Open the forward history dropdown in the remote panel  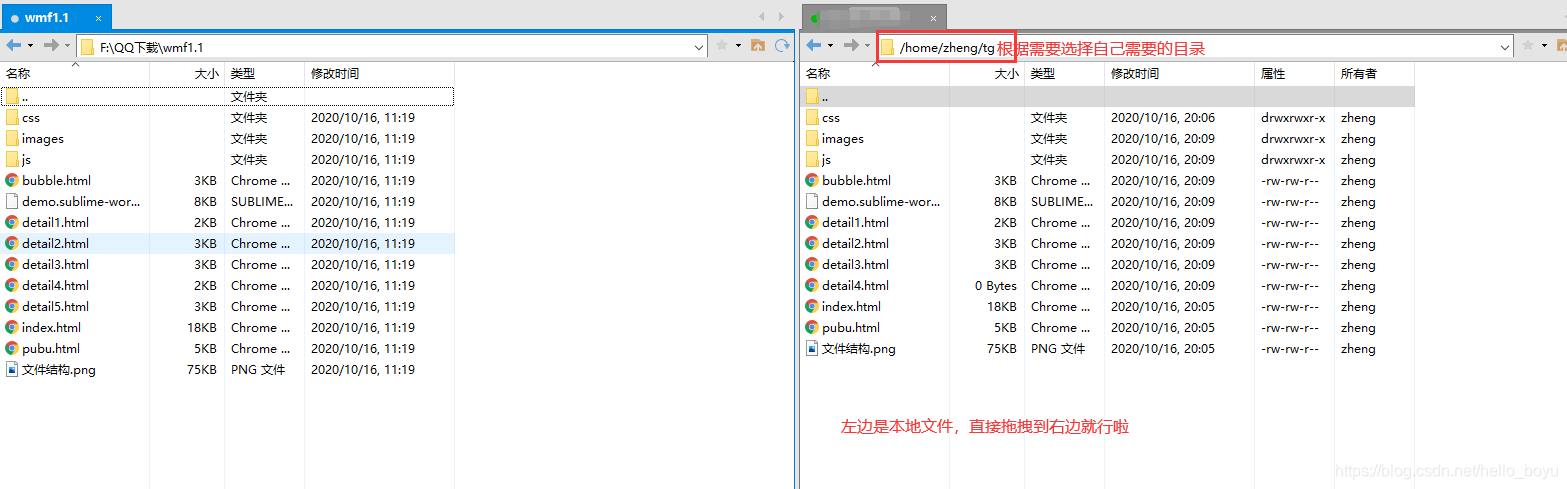[867, 46]
